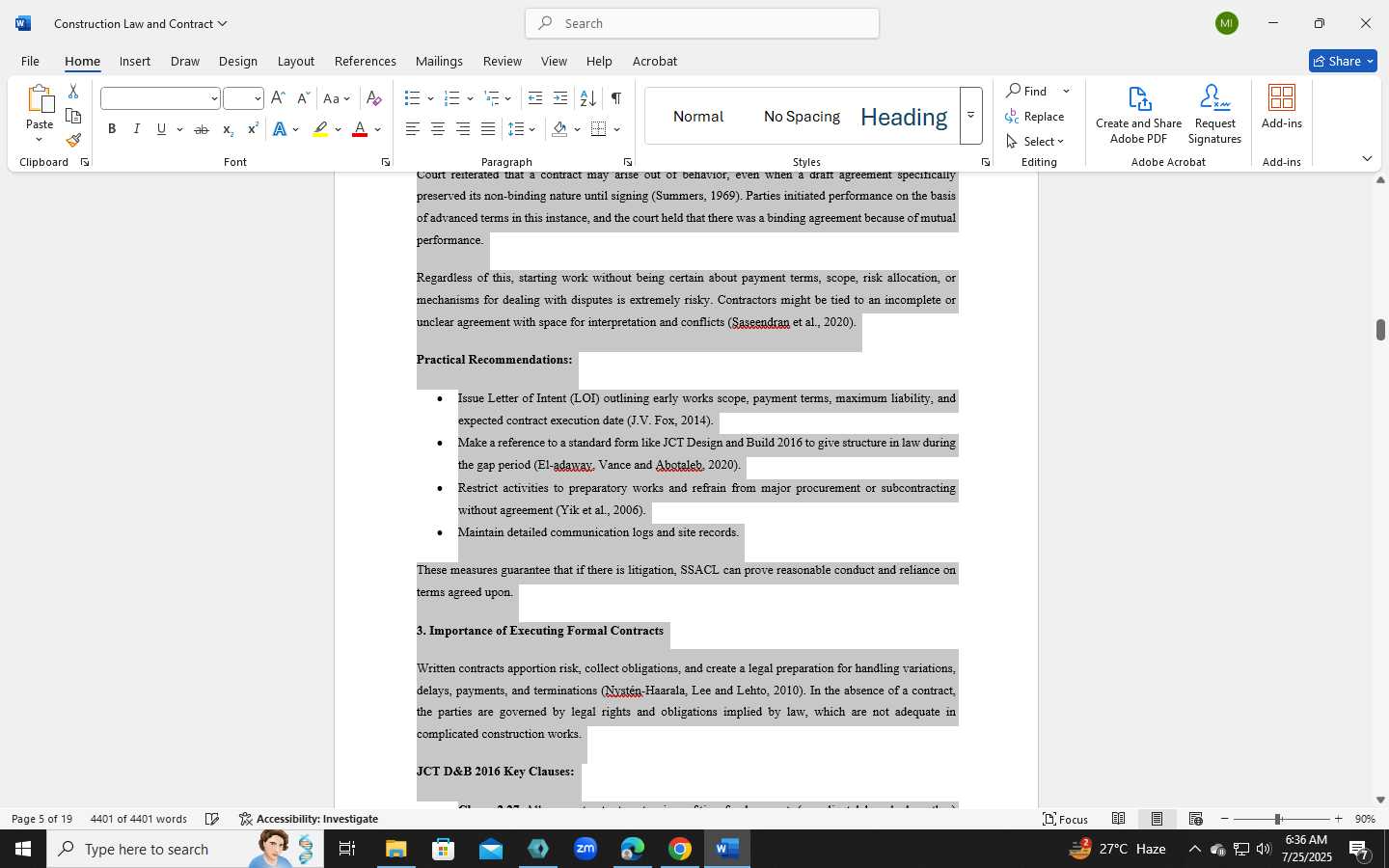1389x868 pixels.
Task: Switch to Read Mode view
Action: 1118,819
